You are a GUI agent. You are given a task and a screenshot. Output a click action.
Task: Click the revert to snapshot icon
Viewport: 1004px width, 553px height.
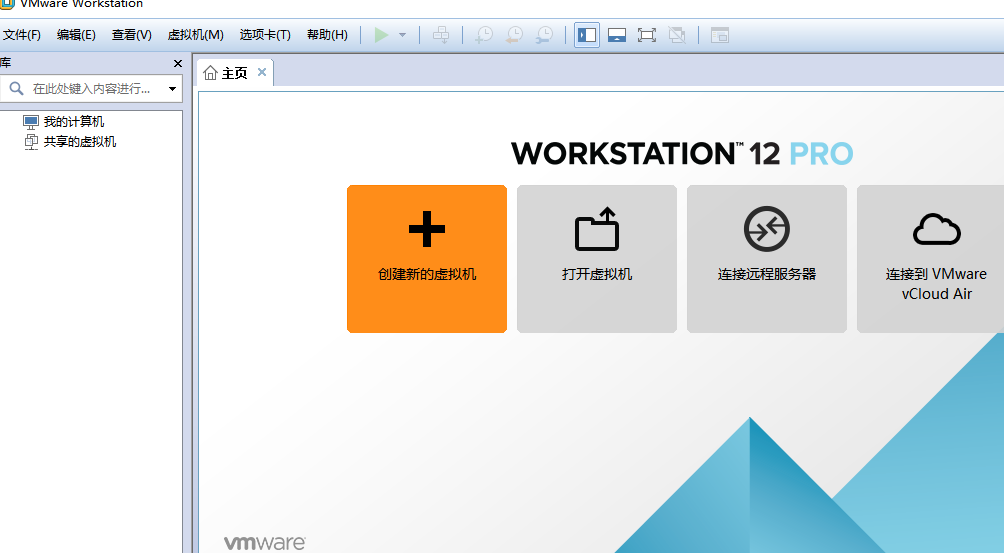point(514,35)
